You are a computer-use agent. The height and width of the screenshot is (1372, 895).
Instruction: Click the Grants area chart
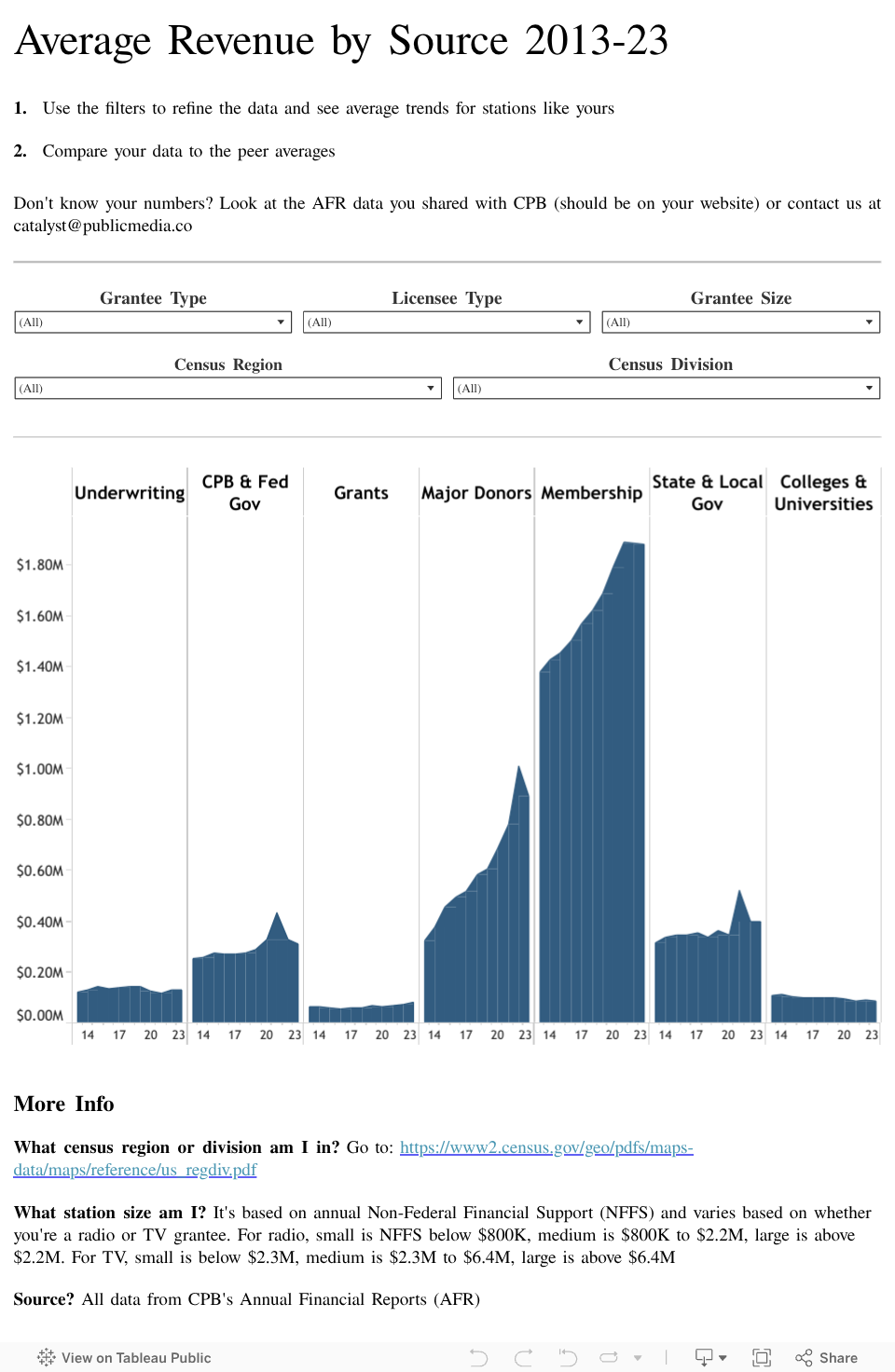(x=361, y=1014)
